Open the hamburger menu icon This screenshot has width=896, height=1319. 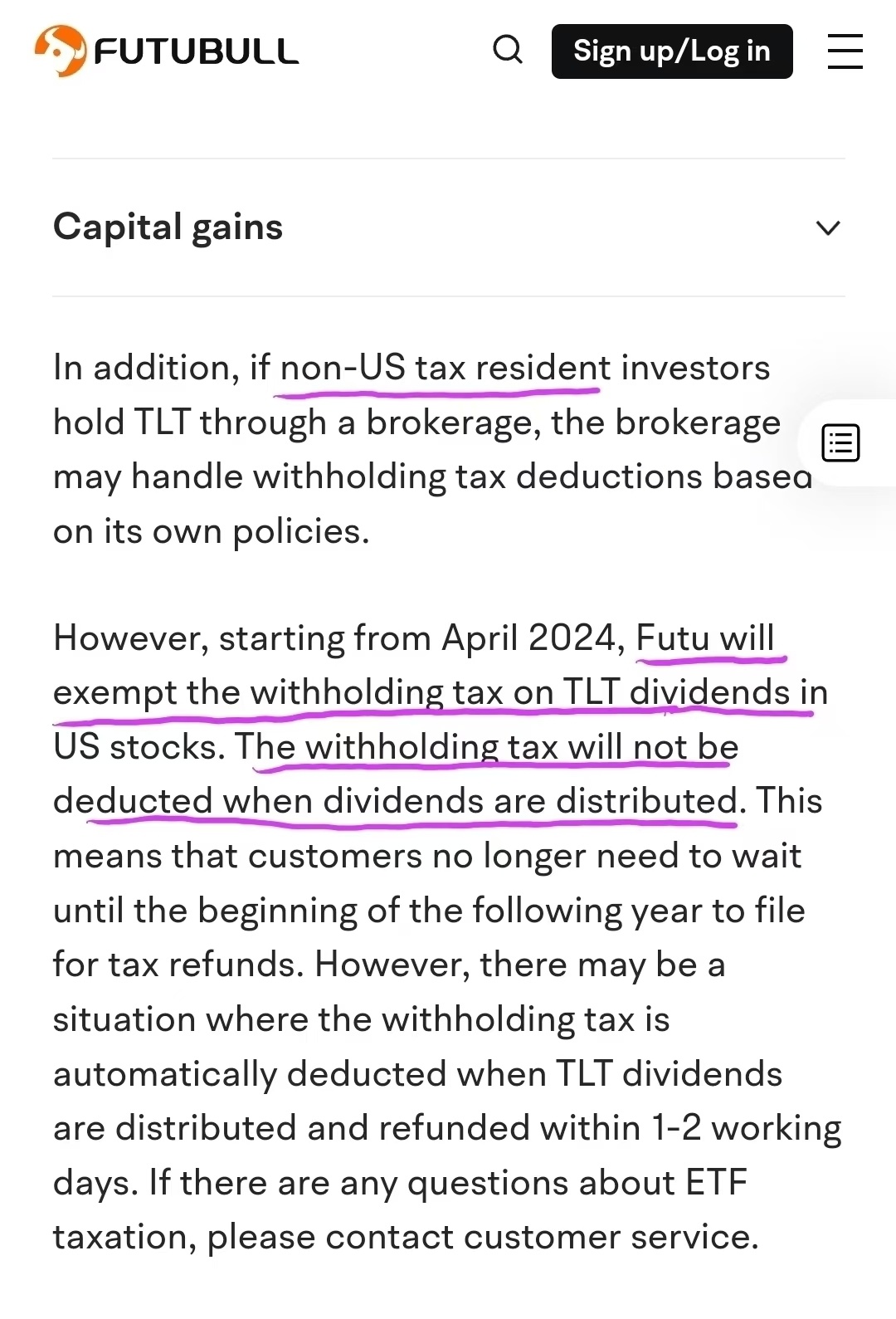click(x=845, y=51)
